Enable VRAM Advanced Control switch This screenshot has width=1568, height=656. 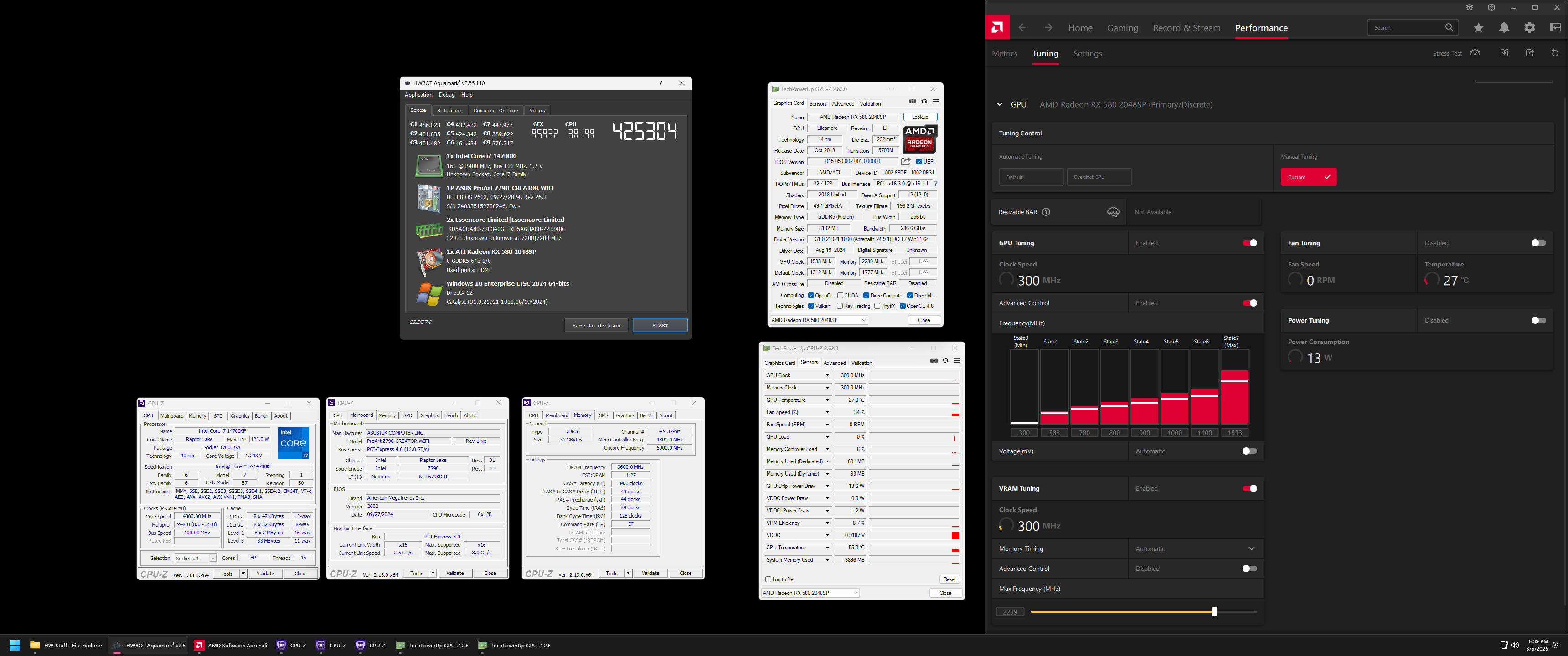pos(1250,569)
